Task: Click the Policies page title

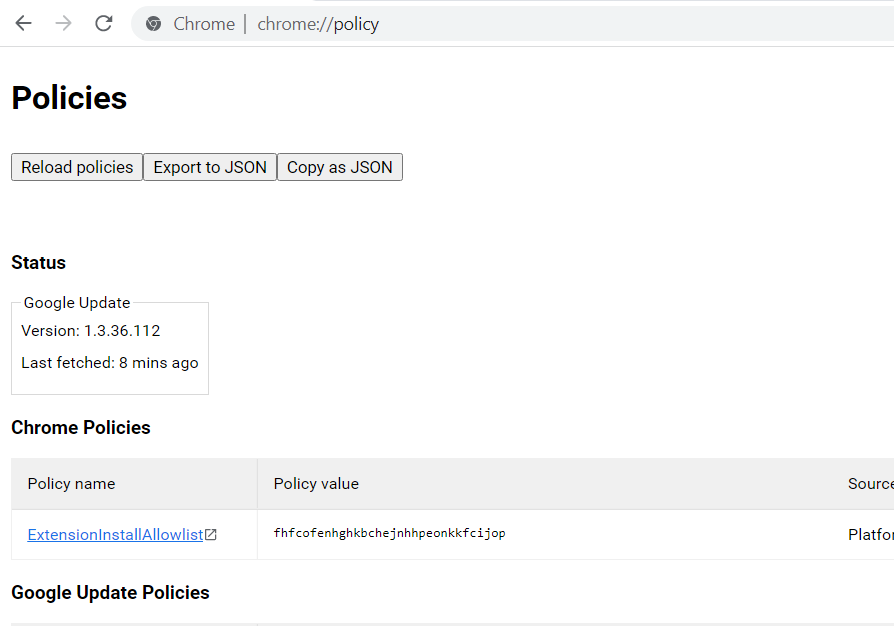Action: (x=69, y=97)
